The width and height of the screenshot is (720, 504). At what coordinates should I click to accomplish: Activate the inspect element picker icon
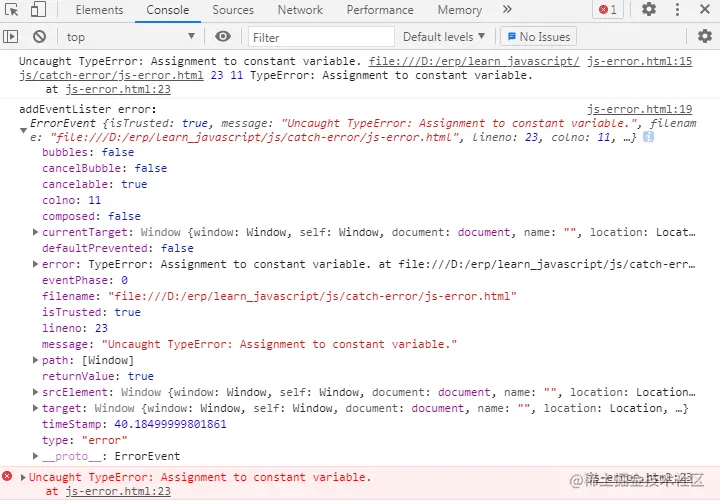pos(11,10)
